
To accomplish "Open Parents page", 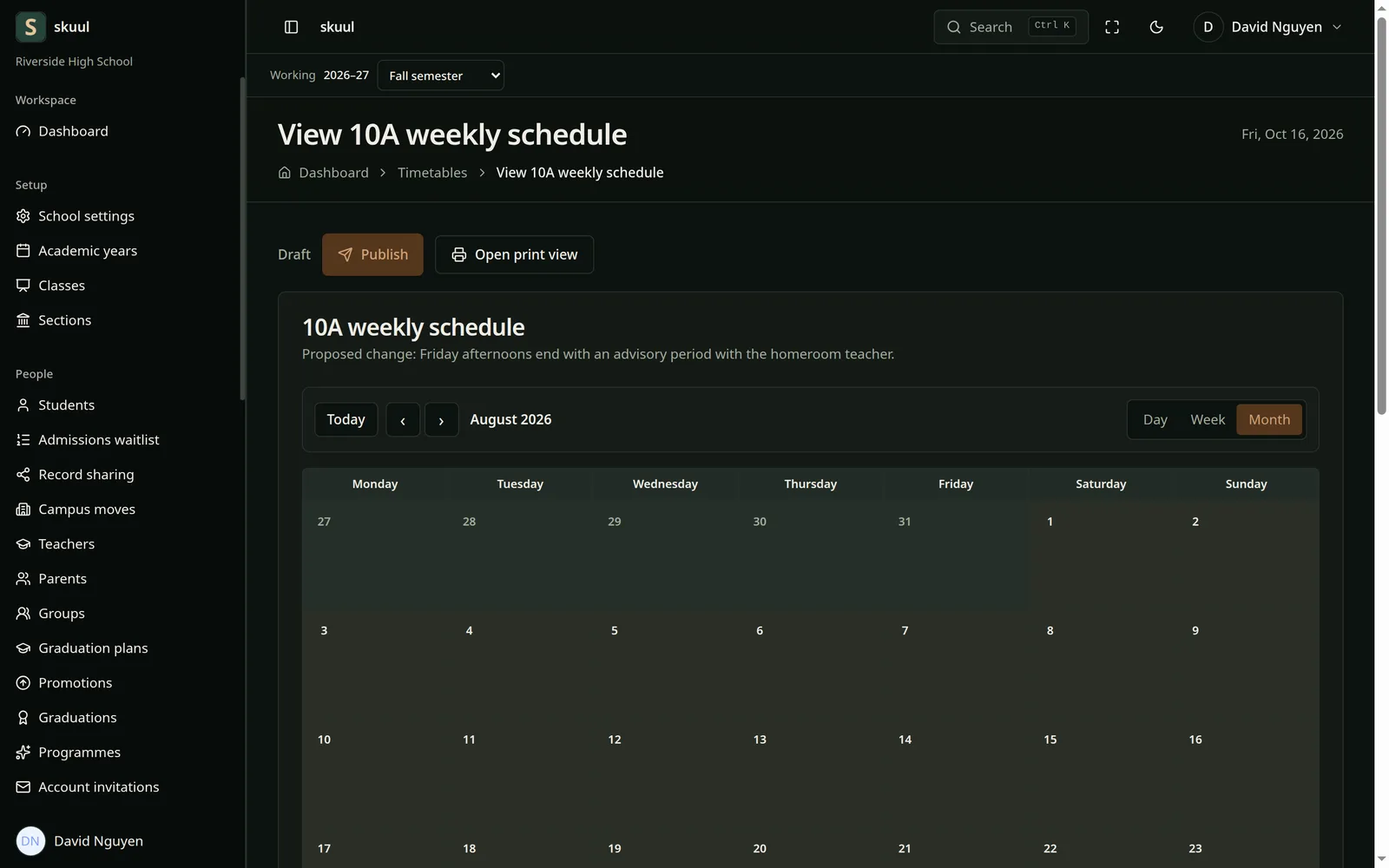I will (122, 579).
